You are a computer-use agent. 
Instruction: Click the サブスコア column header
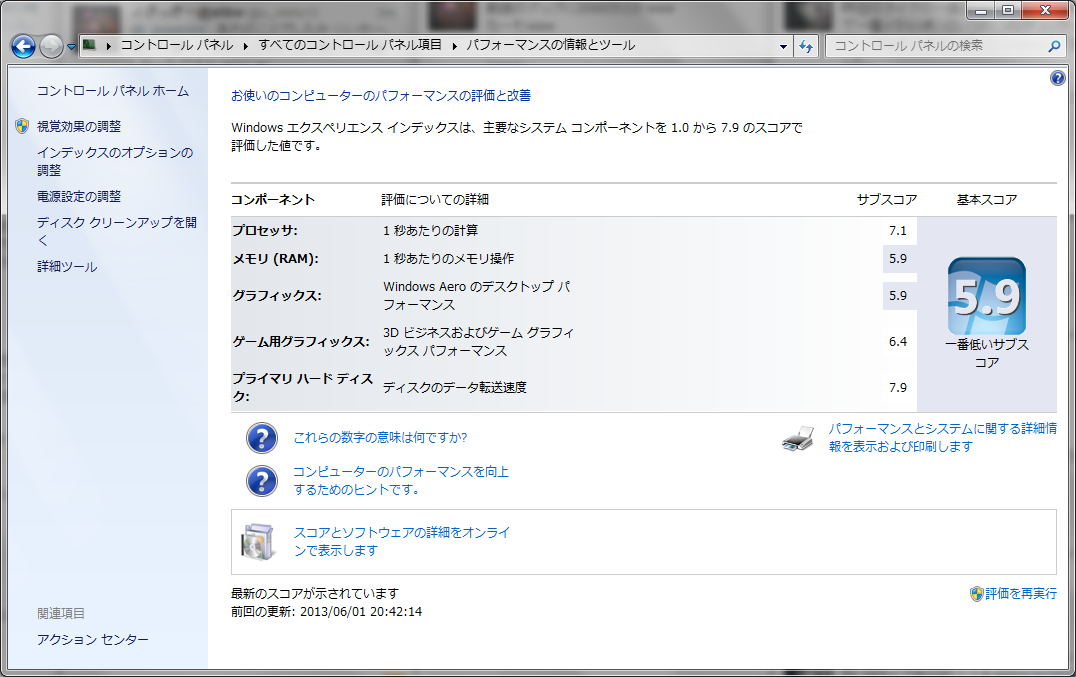pyautogui.click(x=887, y=200)
